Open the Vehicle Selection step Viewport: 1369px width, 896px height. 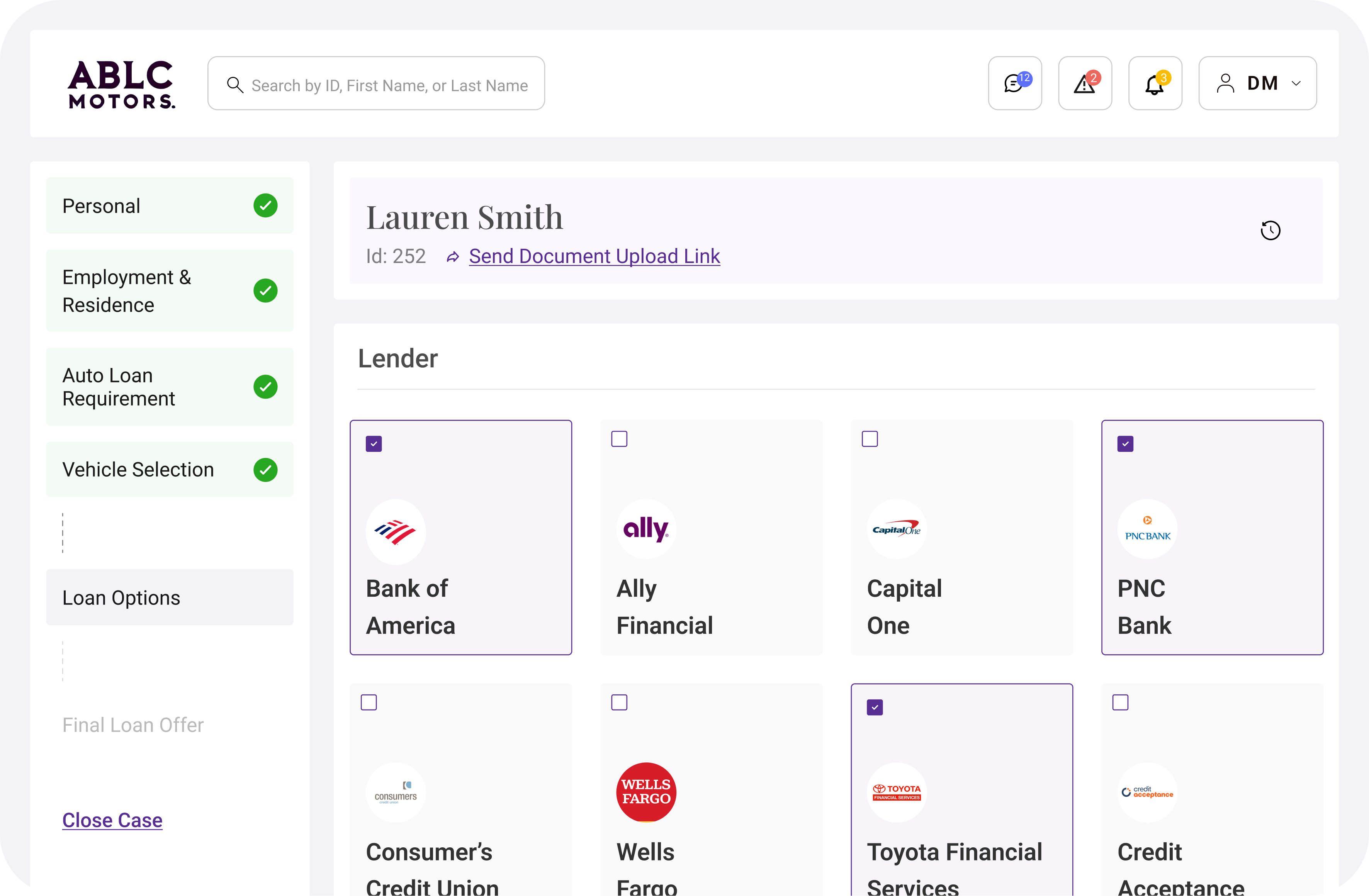click(x=170, y=469)
